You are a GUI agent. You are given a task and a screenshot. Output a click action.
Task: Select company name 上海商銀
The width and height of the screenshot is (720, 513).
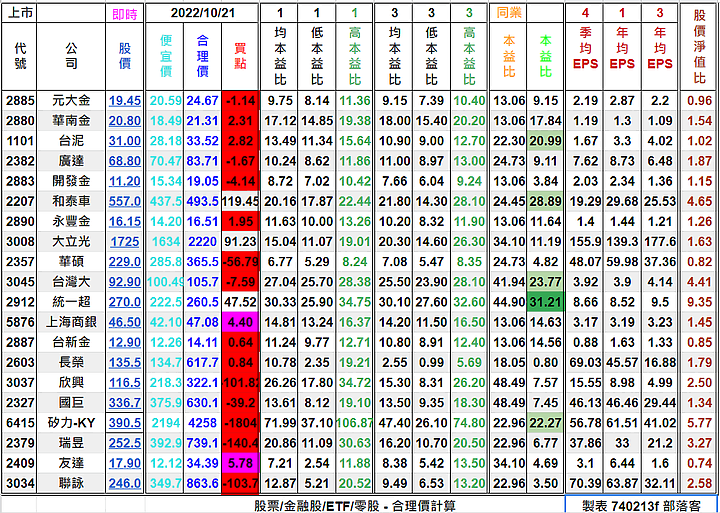pos(71,322)
